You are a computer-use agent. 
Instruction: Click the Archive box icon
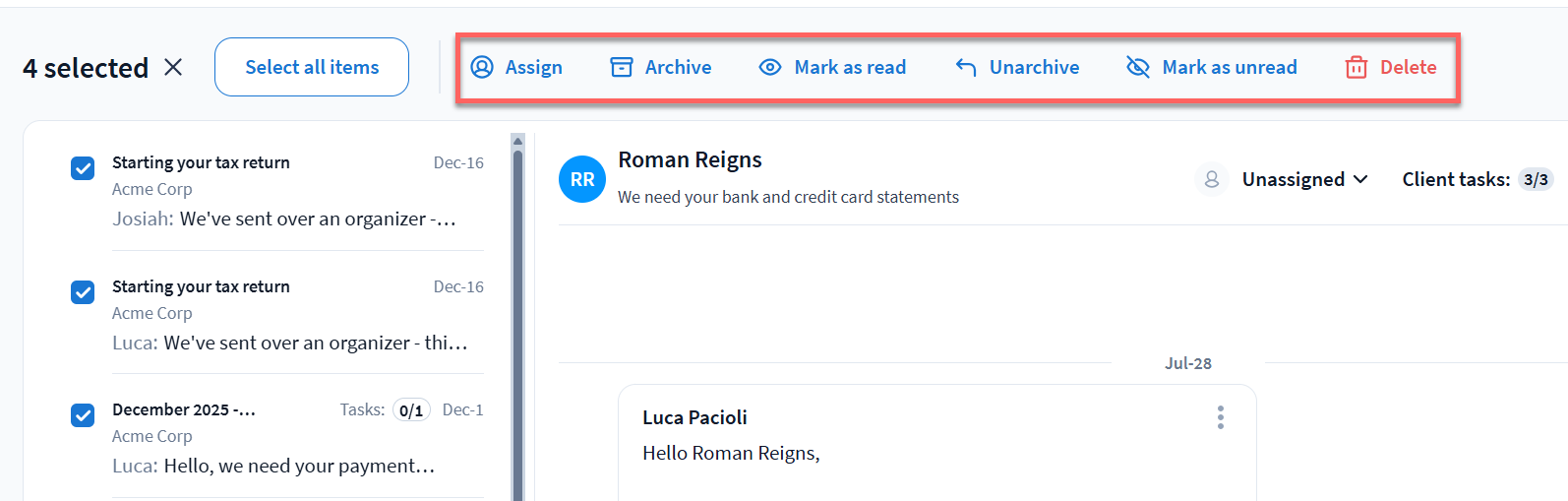pyautogui.click(x=622, y=67)
